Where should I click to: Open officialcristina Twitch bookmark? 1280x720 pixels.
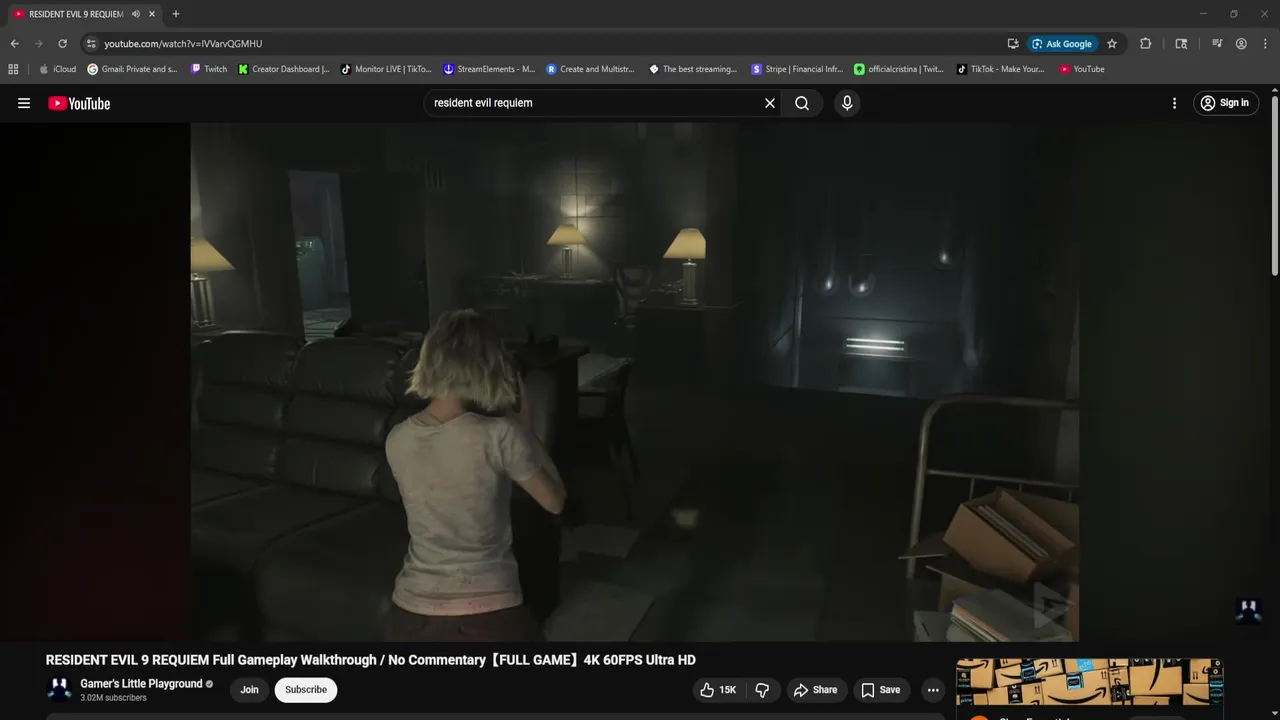click(899, 69)
